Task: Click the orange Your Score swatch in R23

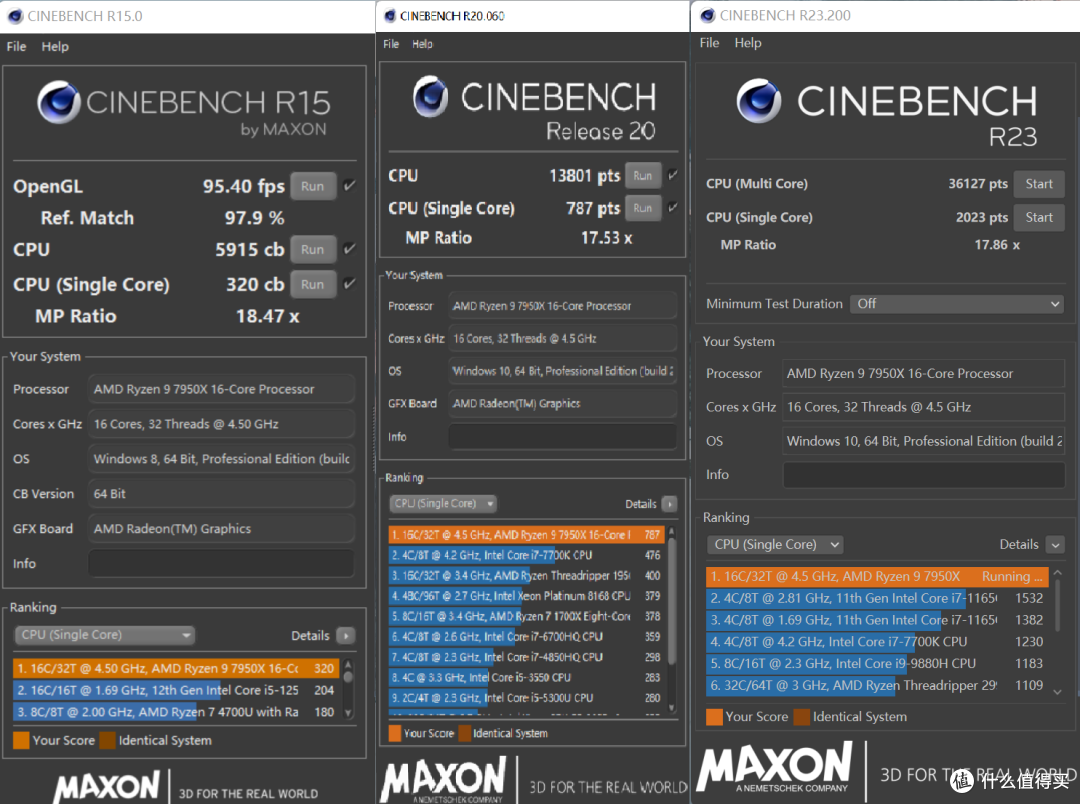Action: tap(714, 717)
